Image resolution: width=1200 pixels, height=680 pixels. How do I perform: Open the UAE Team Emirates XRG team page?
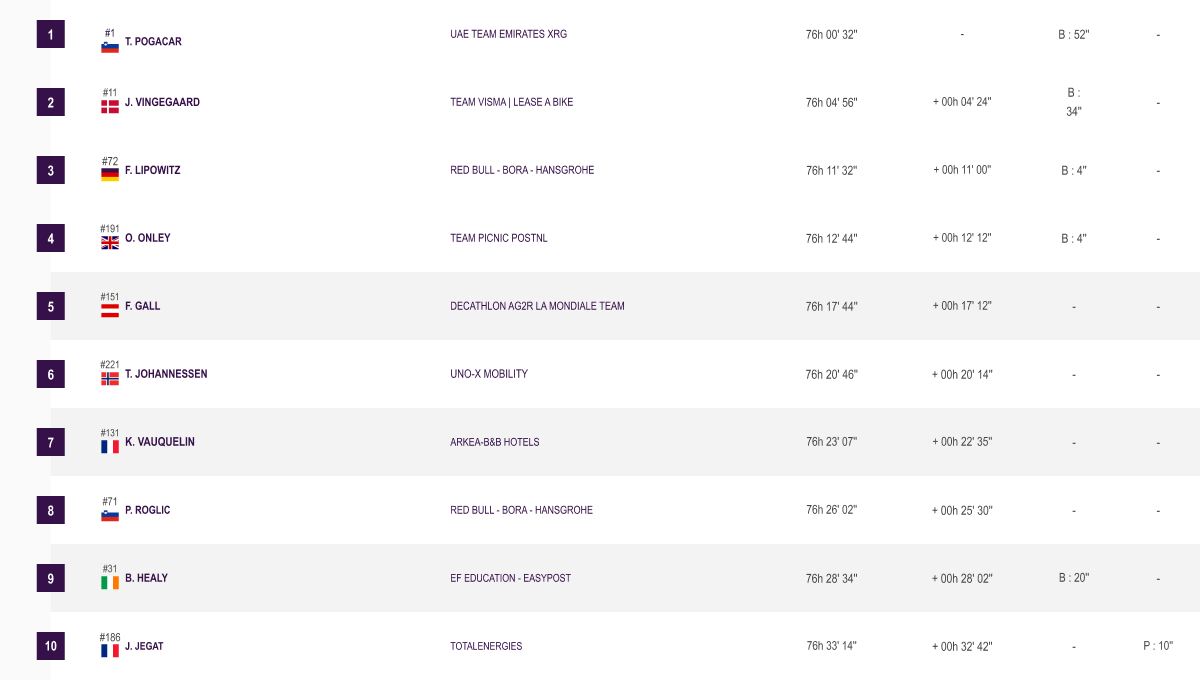coord(508,34)
